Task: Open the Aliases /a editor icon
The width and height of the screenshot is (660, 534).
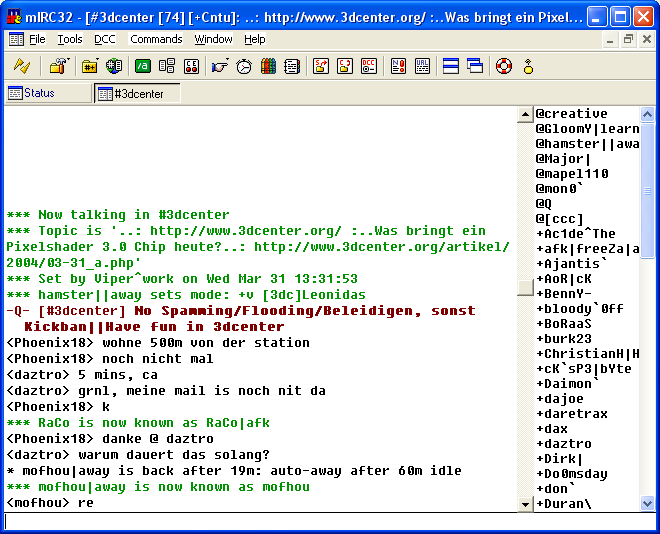Action: tap(143, 66)
